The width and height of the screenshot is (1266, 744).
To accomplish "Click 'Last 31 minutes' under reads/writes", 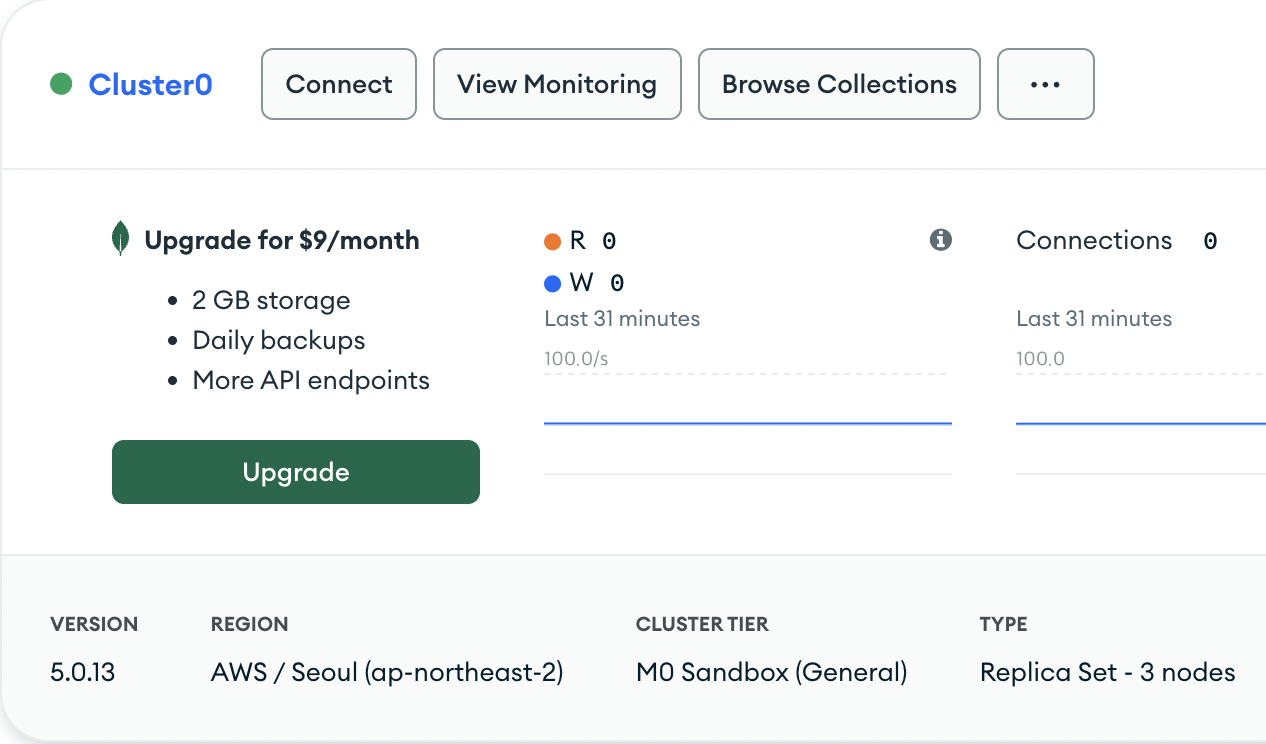I will [x=622, y=319].
